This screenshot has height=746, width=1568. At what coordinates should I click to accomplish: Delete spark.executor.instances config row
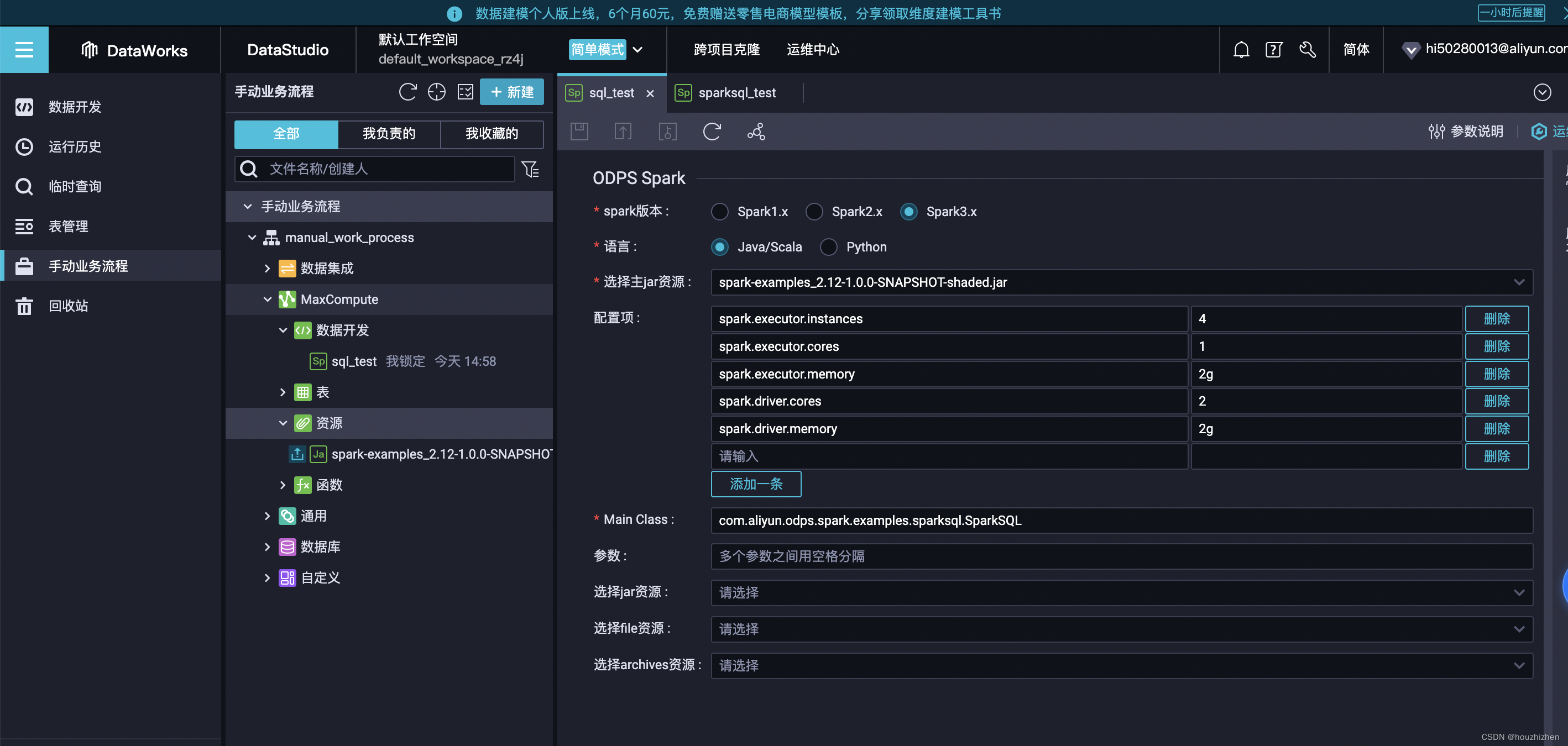[1496, 319]
